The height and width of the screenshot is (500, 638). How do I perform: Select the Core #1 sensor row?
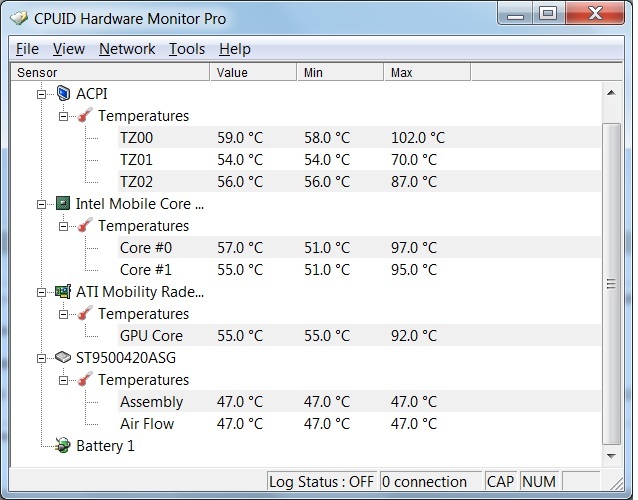[x=359, y=269]
